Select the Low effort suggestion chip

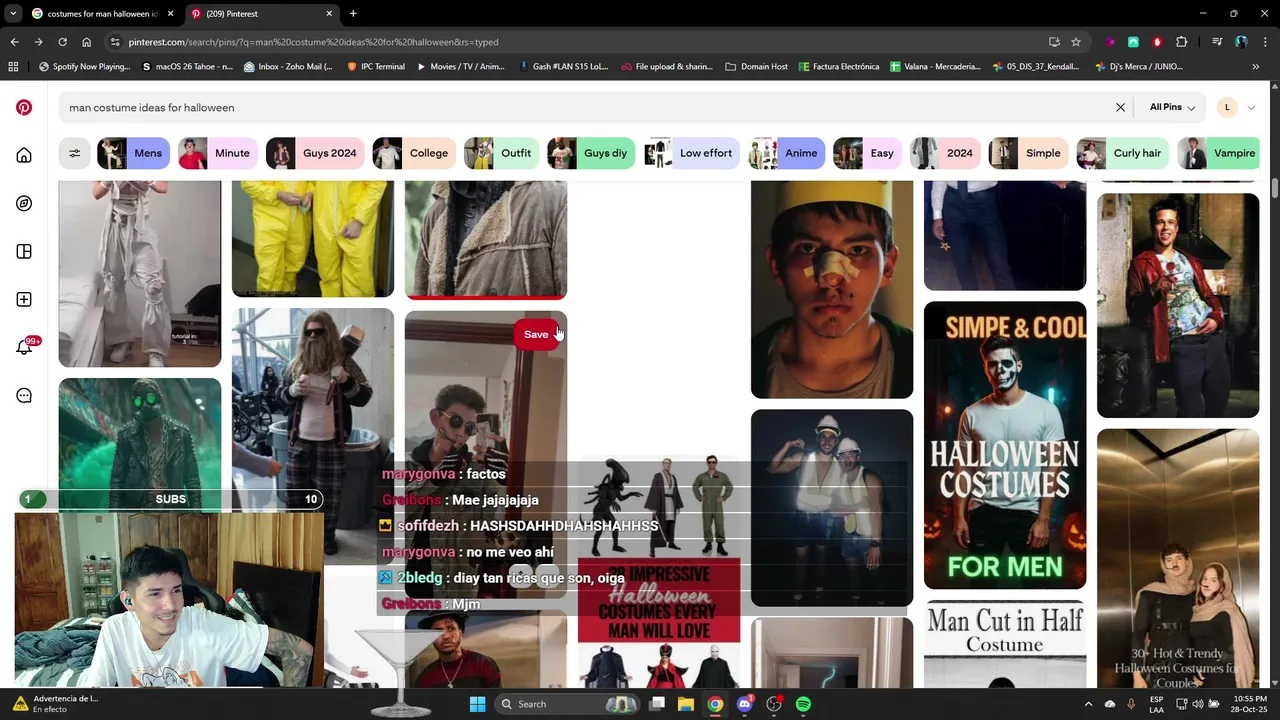coord(691,153)
